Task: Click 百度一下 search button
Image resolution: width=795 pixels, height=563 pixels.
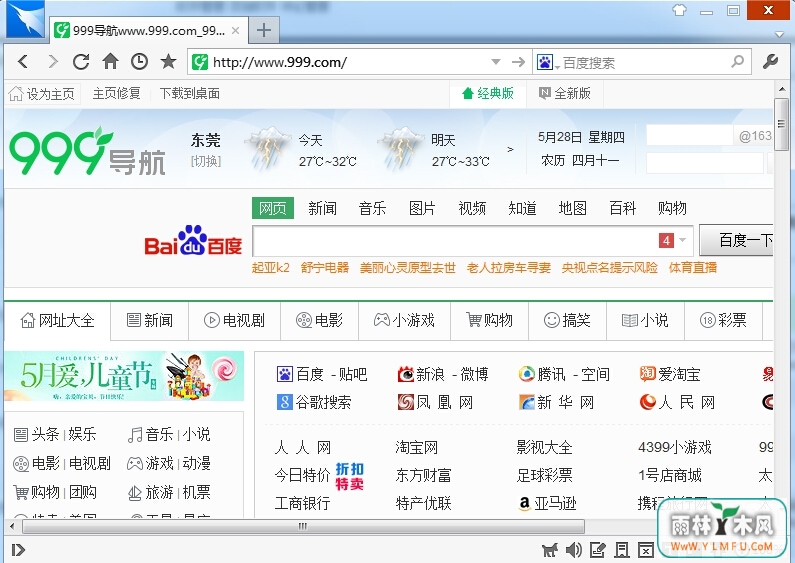Action: [x=736, y=240]
